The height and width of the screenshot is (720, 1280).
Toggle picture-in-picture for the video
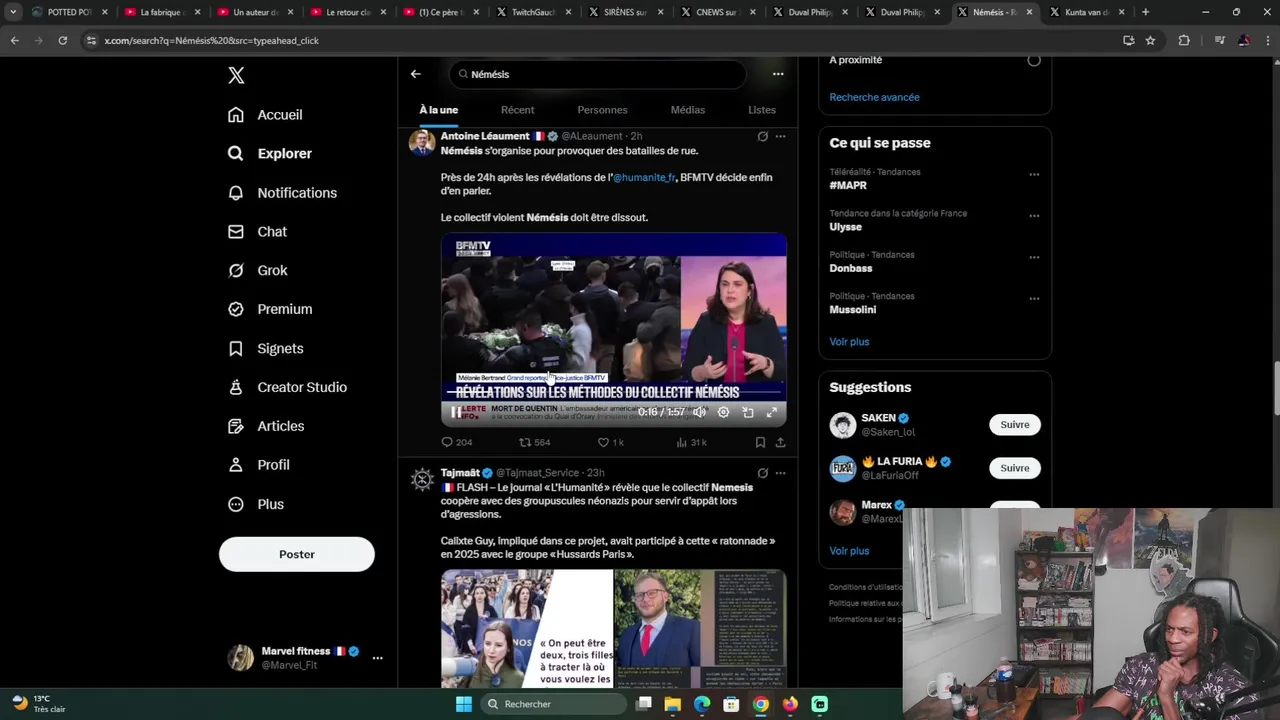(748, 412)
